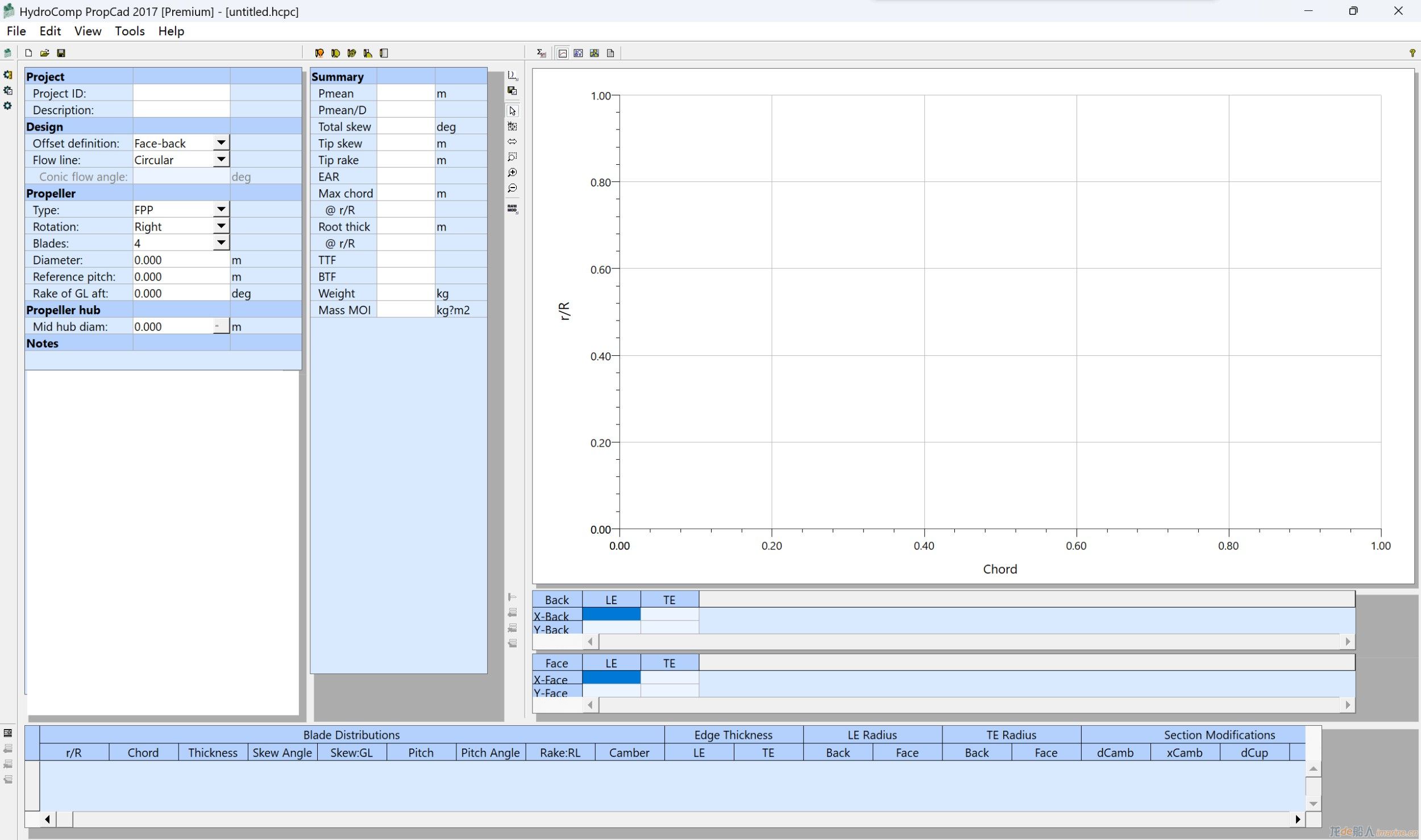1421x840 pixels.
Task: Click the yellow help question mark icon
Action: pyautogui.click(x=1412, y=53)
